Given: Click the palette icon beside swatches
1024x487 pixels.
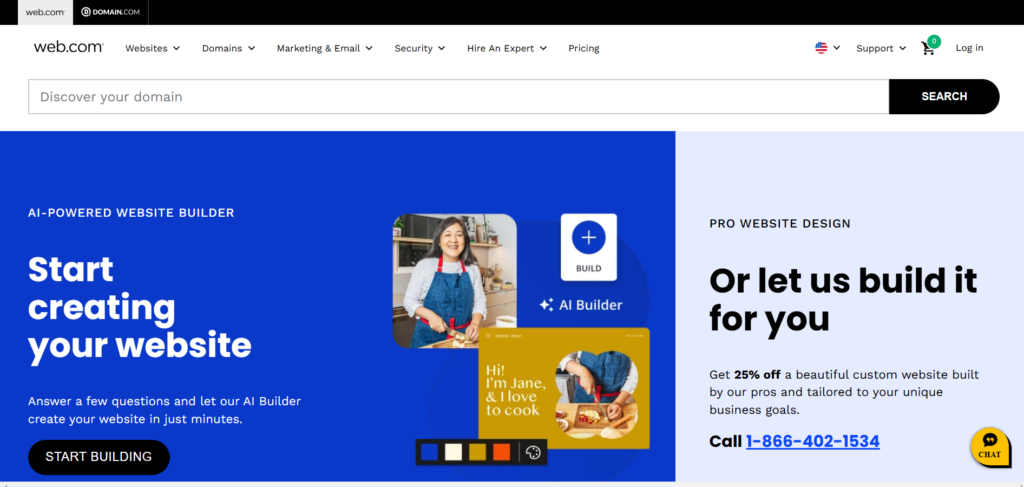Looking at the screenshot, I should [534, 452].
